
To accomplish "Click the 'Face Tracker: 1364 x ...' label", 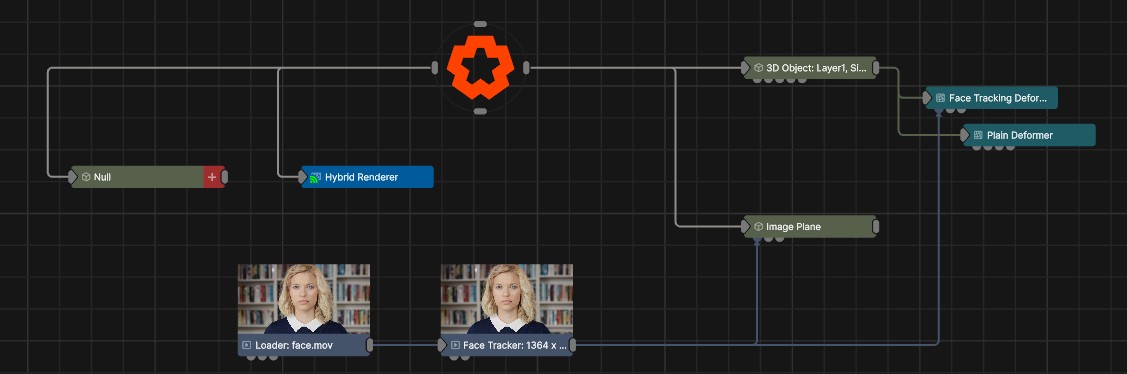I will click(515, 345).
